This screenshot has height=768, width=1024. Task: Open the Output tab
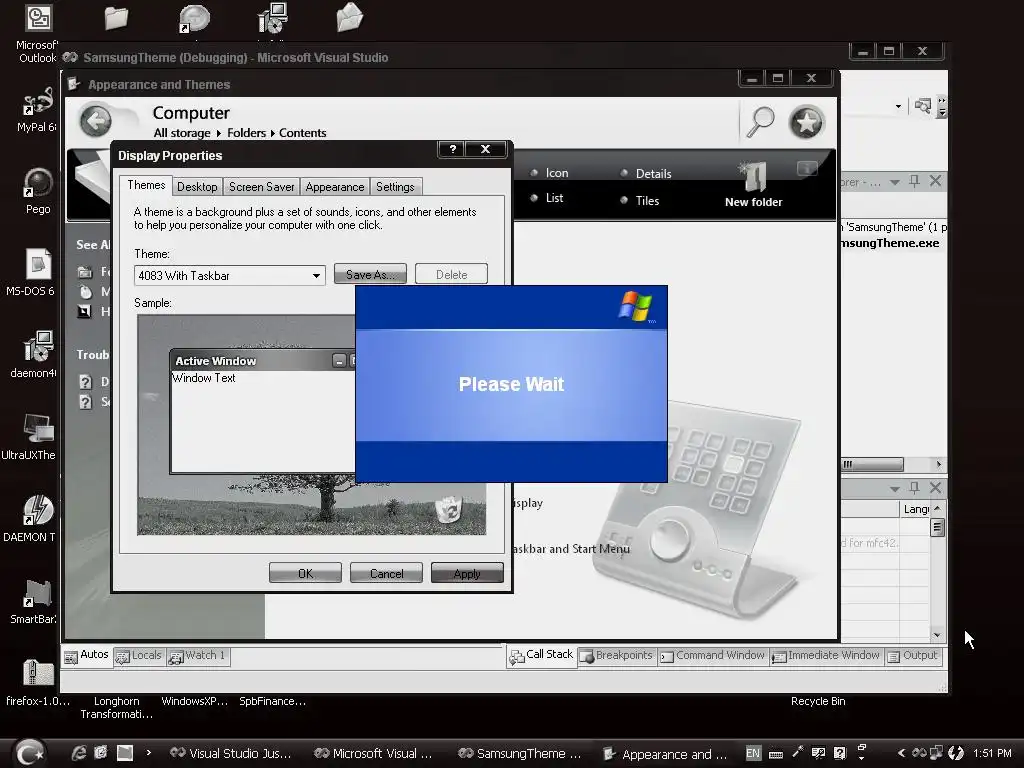(x=912, y=656)
